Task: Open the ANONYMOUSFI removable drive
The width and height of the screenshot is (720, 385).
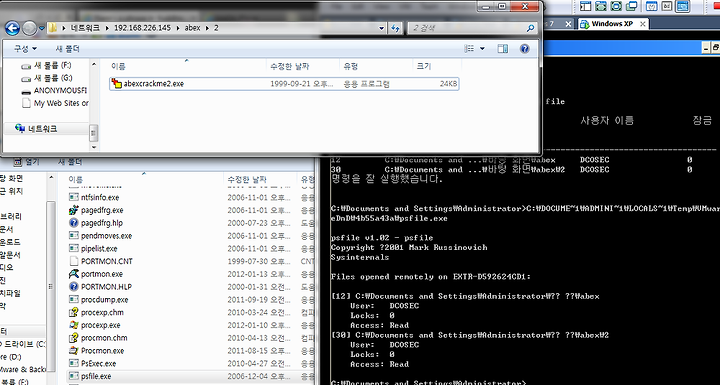Action: [x=54, y=91]
